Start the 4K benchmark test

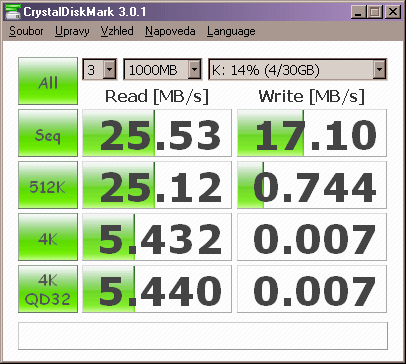[48, 237]
